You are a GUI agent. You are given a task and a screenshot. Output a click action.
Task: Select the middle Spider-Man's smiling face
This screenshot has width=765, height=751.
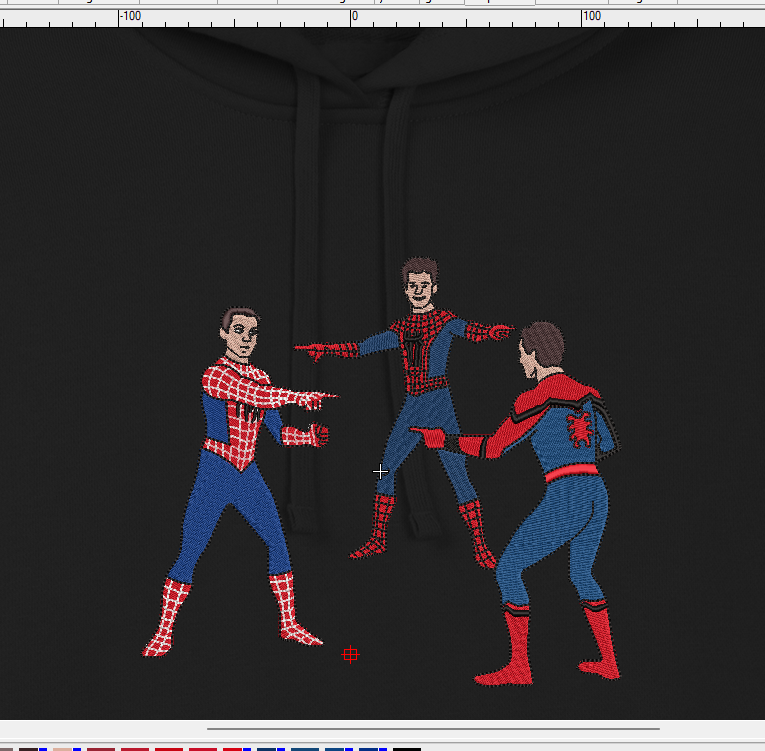pyautogui.click(x=421, y=292)
